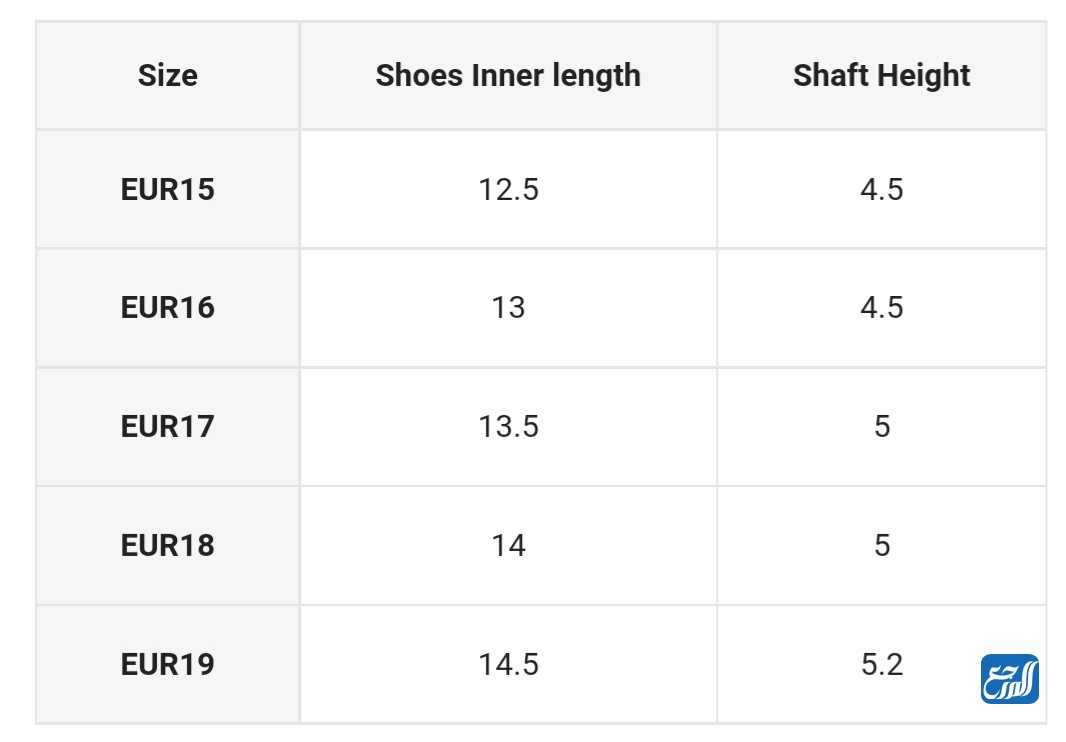Screen dimensions: 1066x742
Task: Select the 14.5 inner length value
Action: [x=508, y=664]
